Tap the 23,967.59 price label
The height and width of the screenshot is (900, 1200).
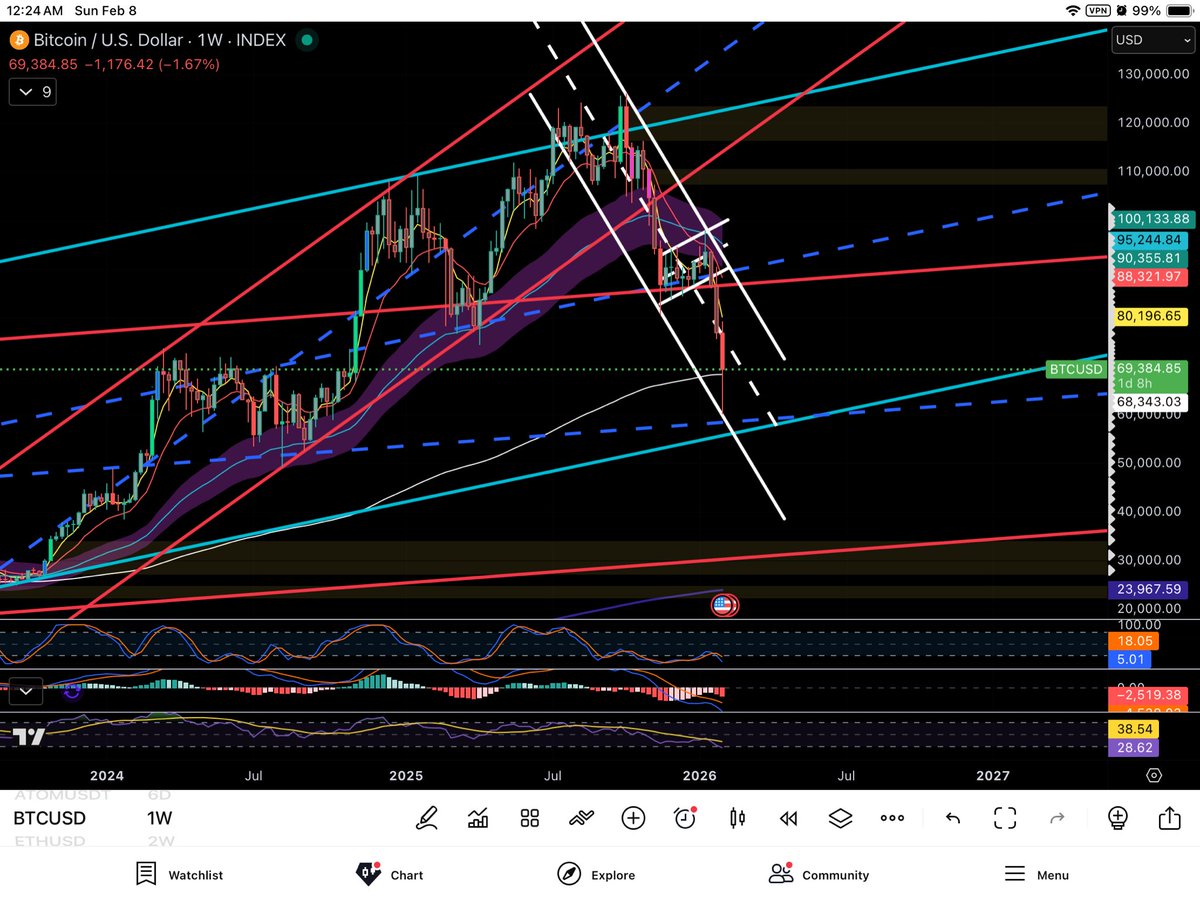1149,590
